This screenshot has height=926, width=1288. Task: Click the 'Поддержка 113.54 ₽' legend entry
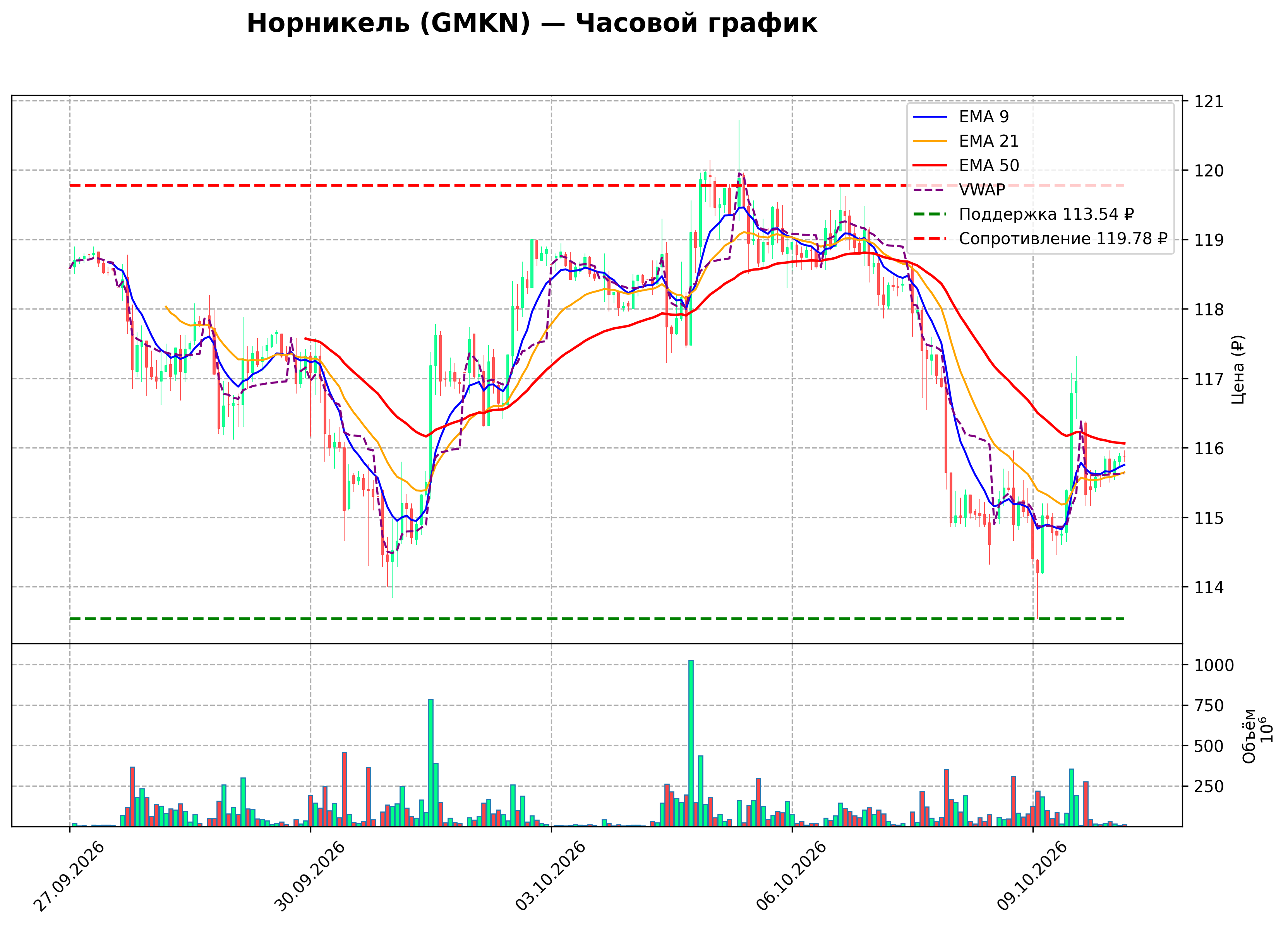coord(1046,214)
